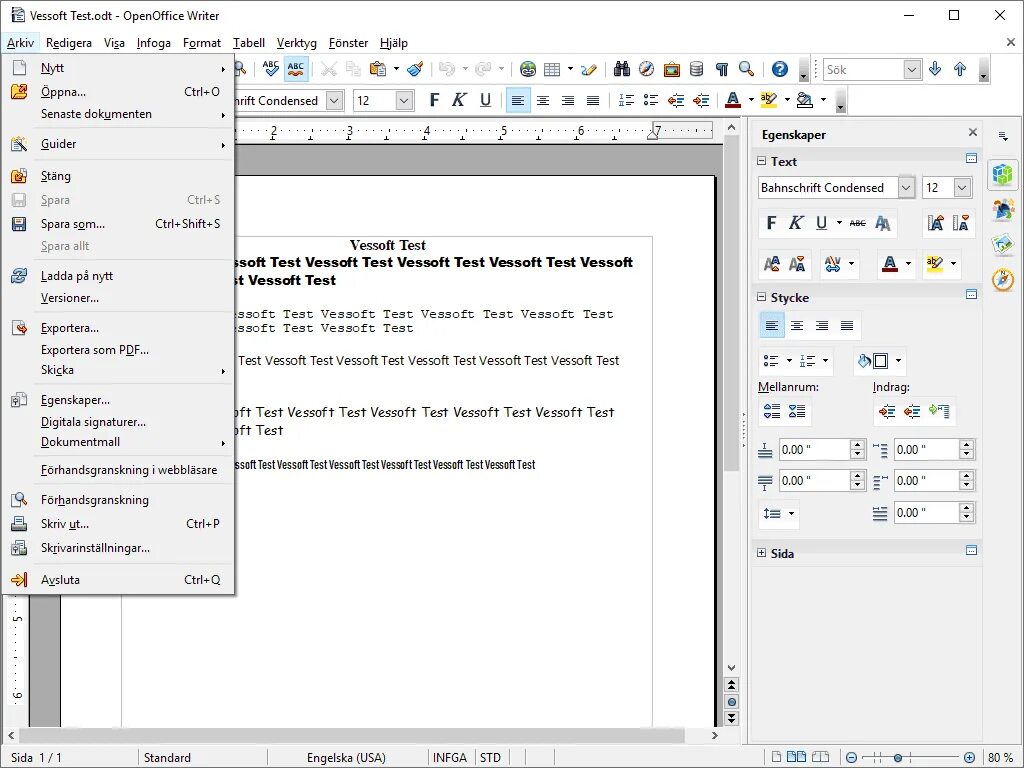The image size is (1024, 768).
Task: Align text left in formatting toolbar
Action: pyautogui.click(x=518, y=100)
